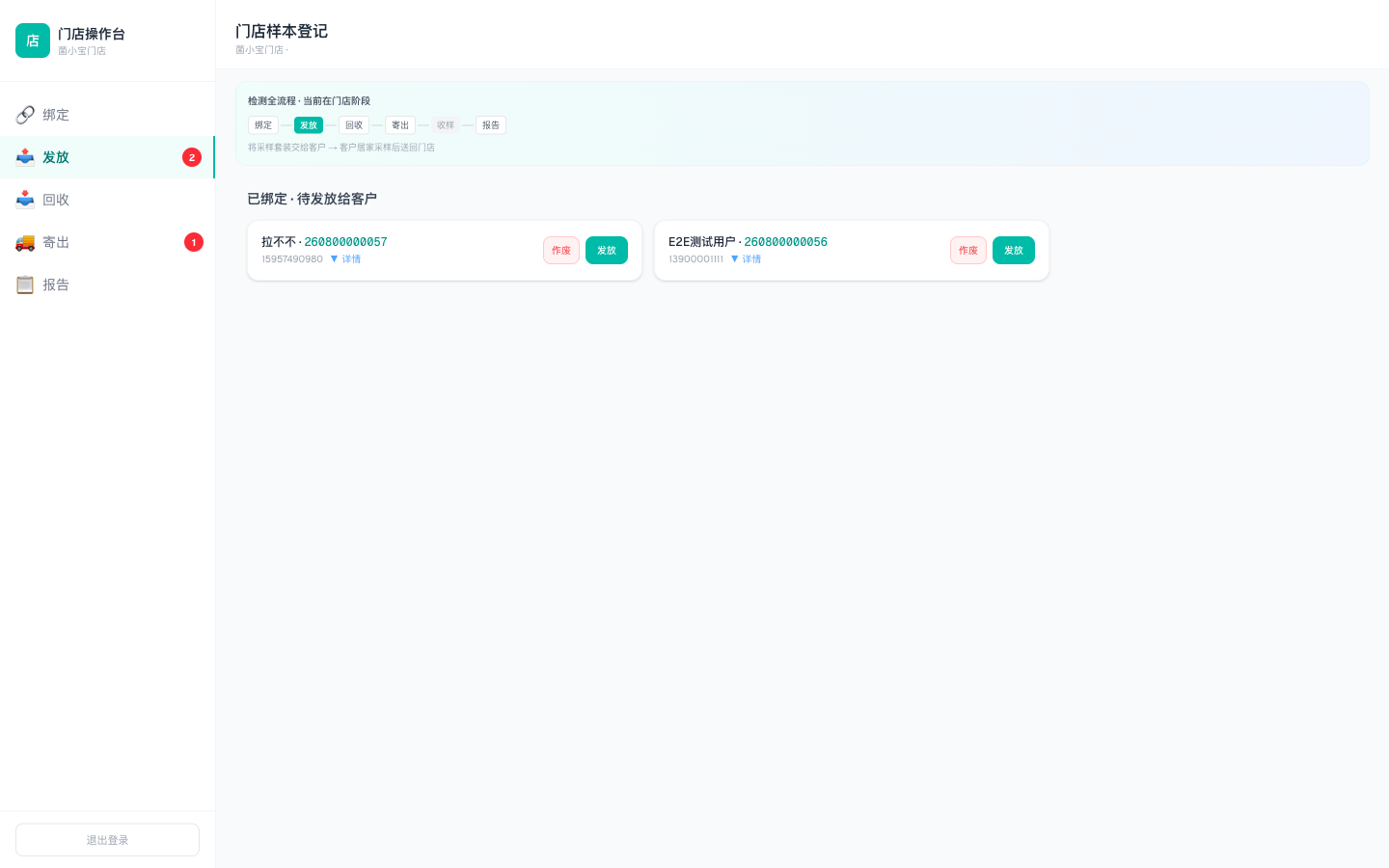Screen dimensions: 1389x868
Task: Open the 报告 sidebar section
Action: pyautogui.click(x=107, y=285)
